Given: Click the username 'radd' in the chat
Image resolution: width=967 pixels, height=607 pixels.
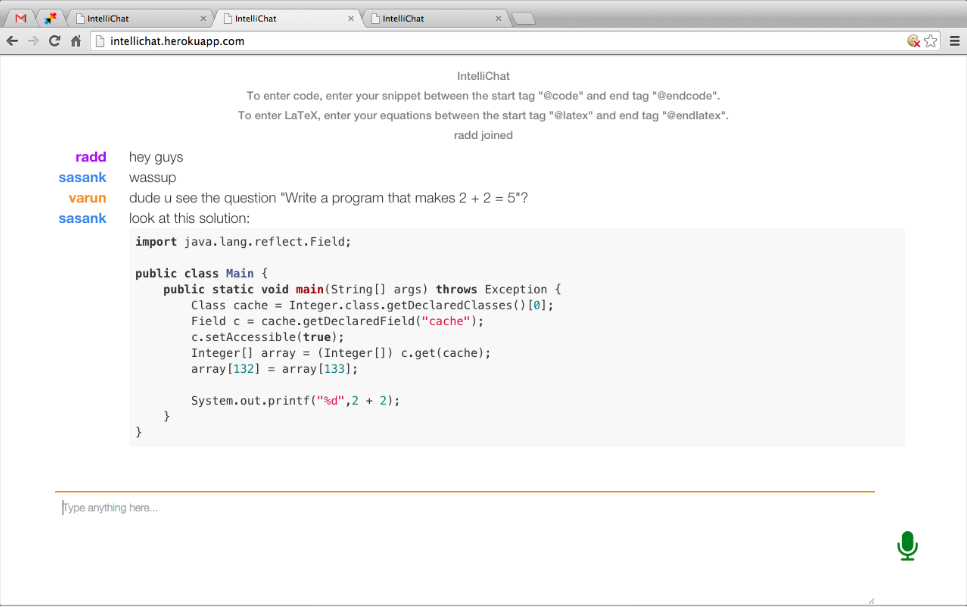Looking at the screenshot, I should tap(91, 157).
